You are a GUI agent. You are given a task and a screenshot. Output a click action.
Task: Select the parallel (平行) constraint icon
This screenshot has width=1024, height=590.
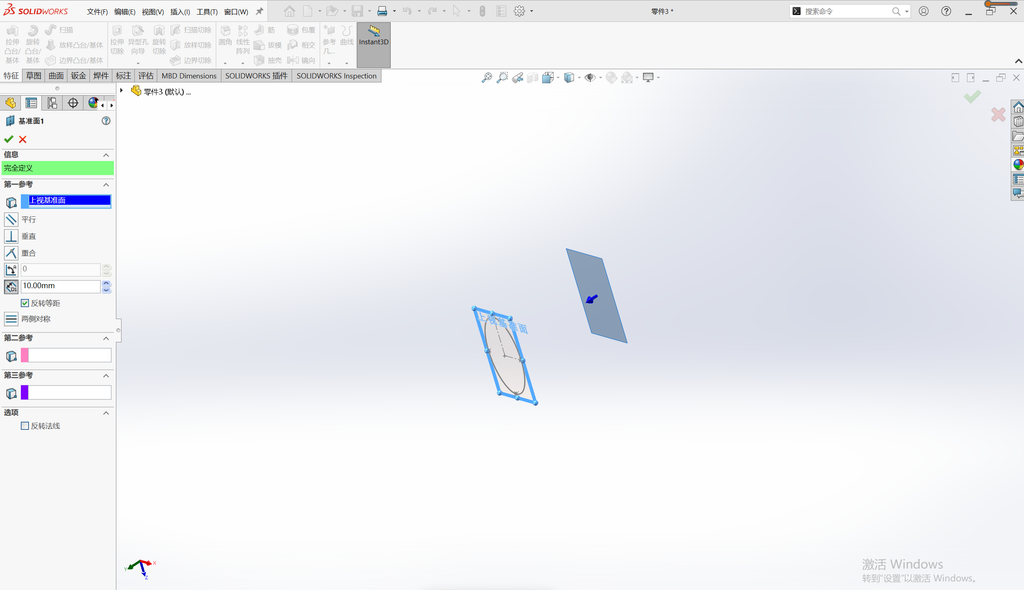pyautogui.click(x=11, y=220)
